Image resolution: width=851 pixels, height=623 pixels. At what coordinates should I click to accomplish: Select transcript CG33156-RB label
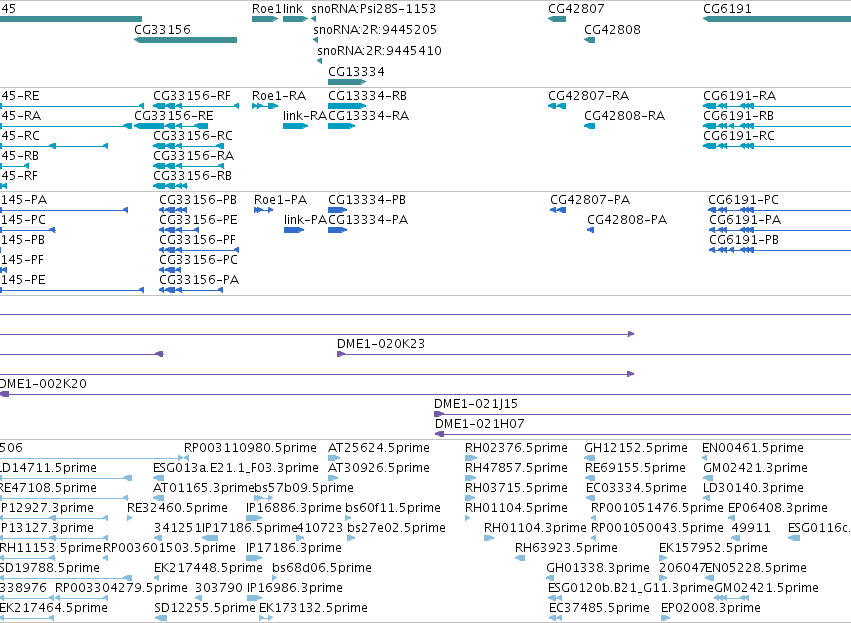pos(193,176)
